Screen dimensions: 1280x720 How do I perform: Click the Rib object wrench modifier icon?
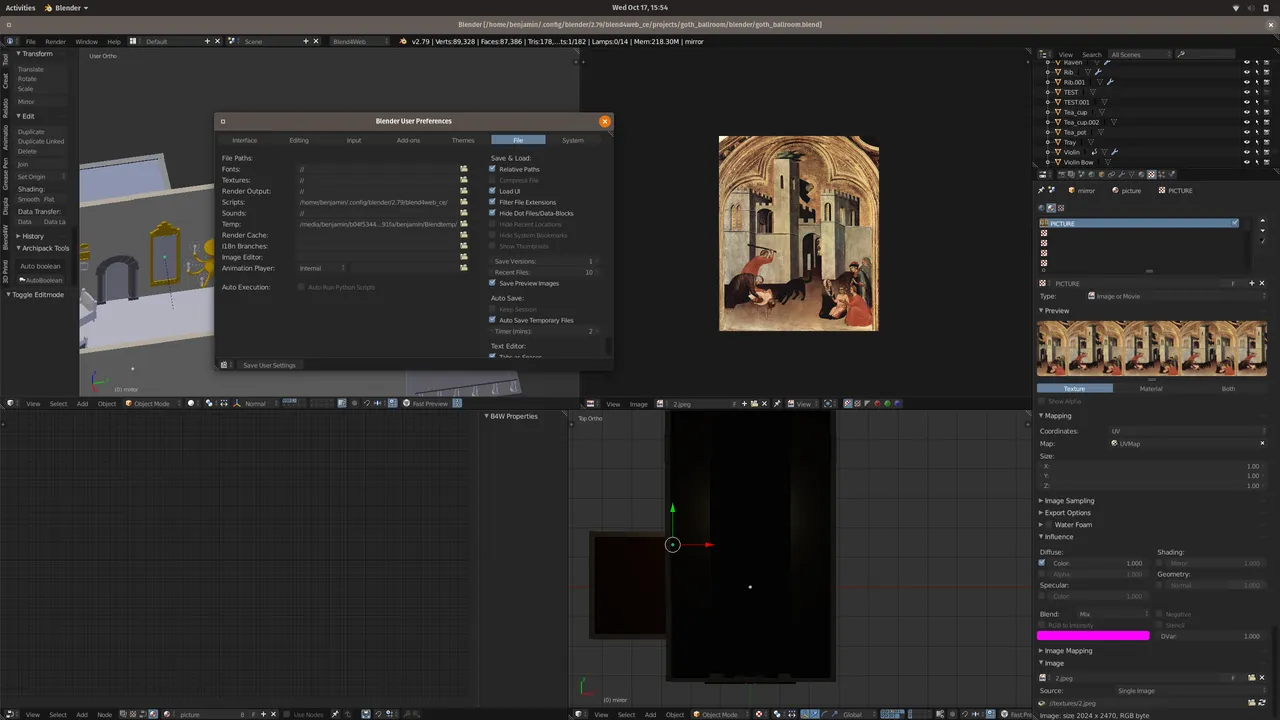1098,72
